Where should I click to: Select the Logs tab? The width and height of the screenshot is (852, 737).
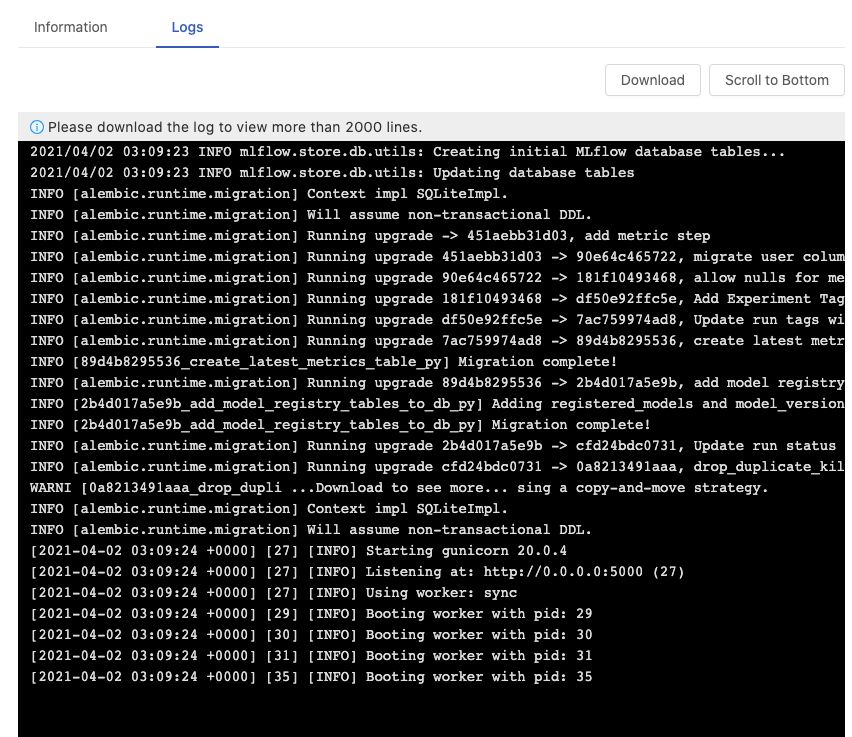click(187, 27)
